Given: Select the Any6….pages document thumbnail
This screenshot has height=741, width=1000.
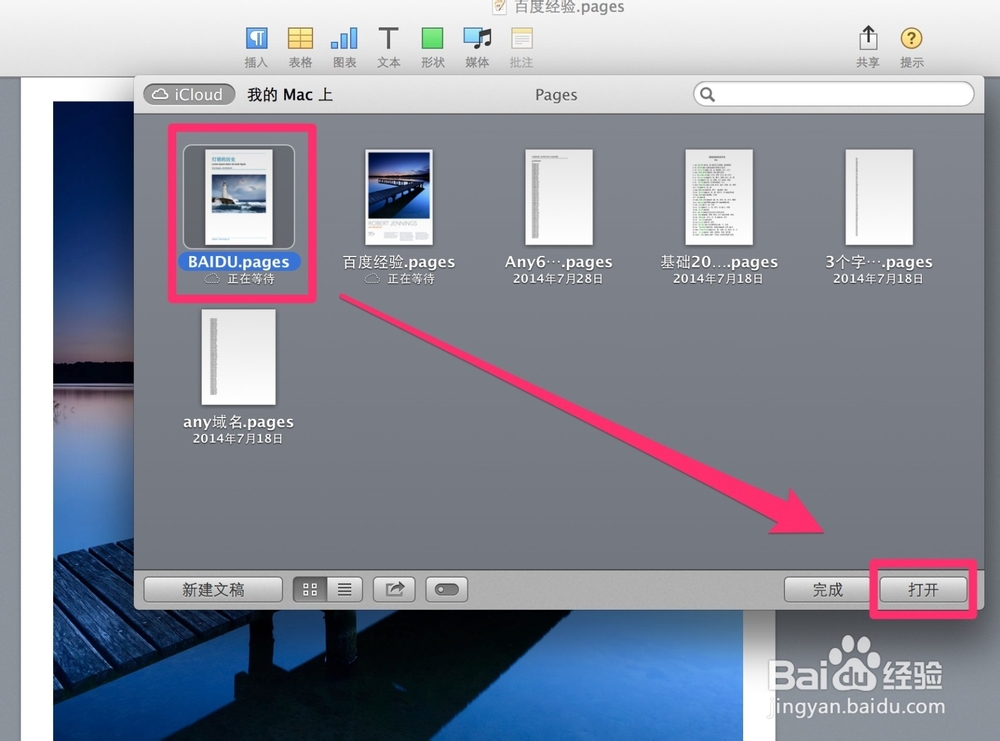Looking at the screenshot, I should coord(559,197).
